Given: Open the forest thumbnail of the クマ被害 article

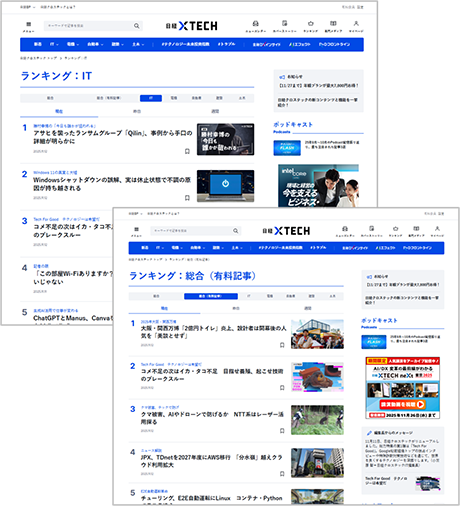Looking at the screenshot, I should [317, 420].
